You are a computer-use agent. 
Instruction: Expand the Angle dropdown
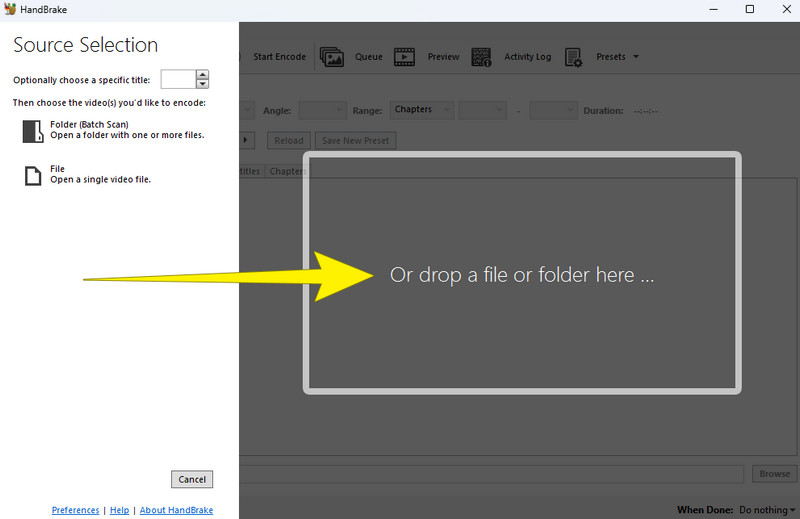322,110
